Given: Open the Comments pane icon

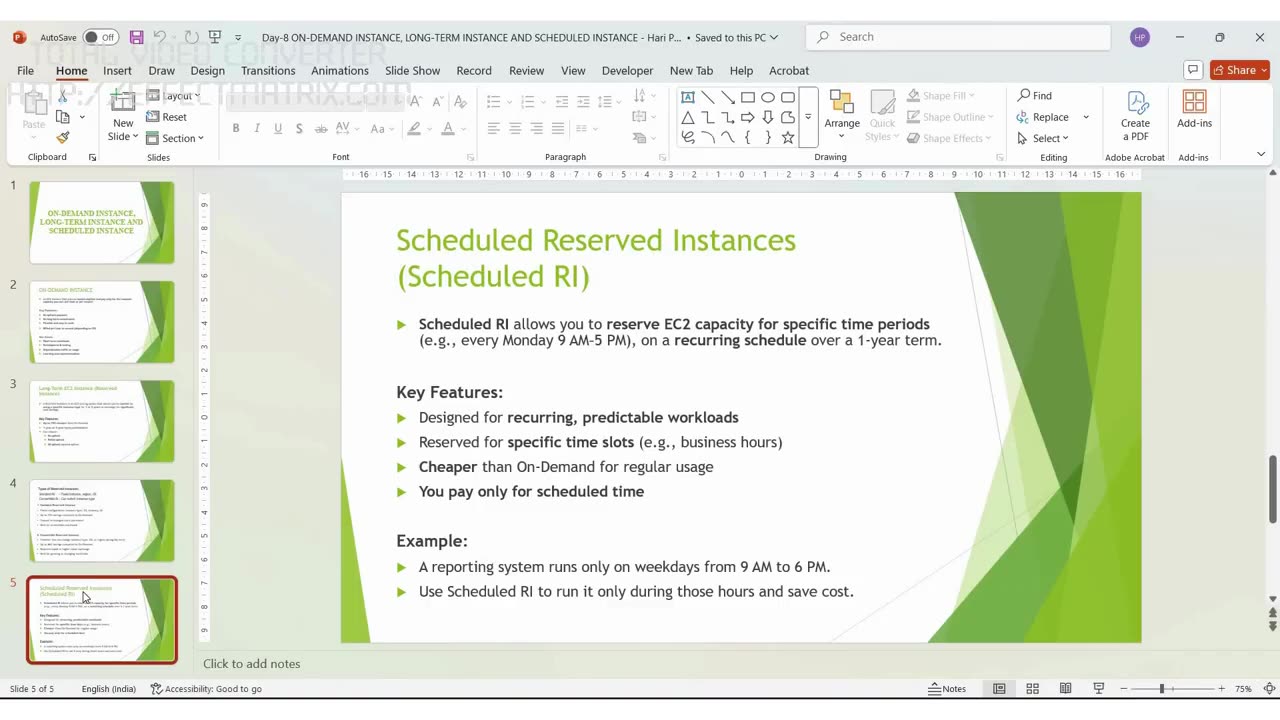Looking at the screenshot, I should (x=1192, y=70).
